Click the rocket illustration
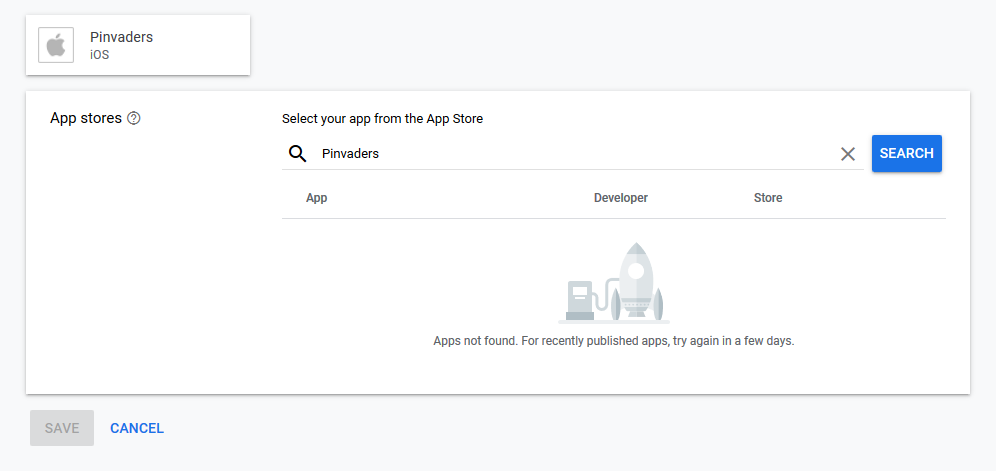The width and height of the screenshot is (996, 471). [638, 280]
